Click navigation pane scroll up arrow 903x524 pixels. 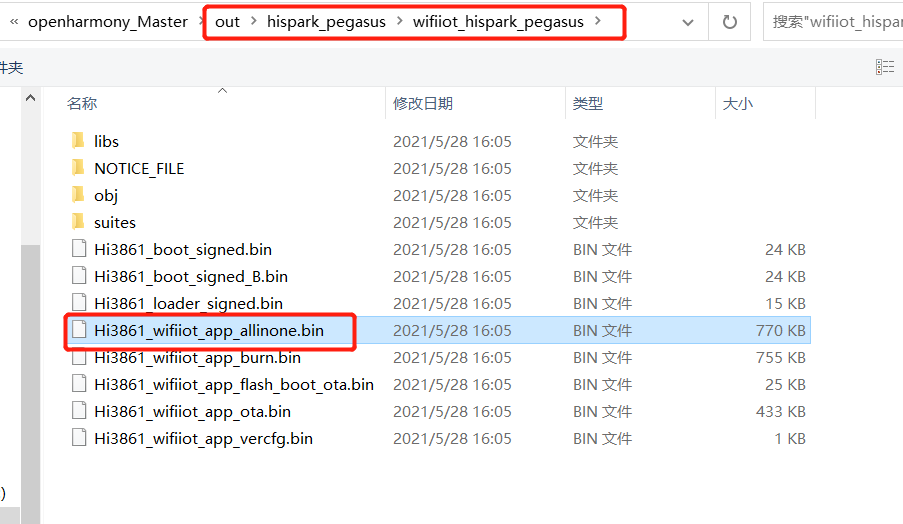pyautogui.click(x=31, y=98)
